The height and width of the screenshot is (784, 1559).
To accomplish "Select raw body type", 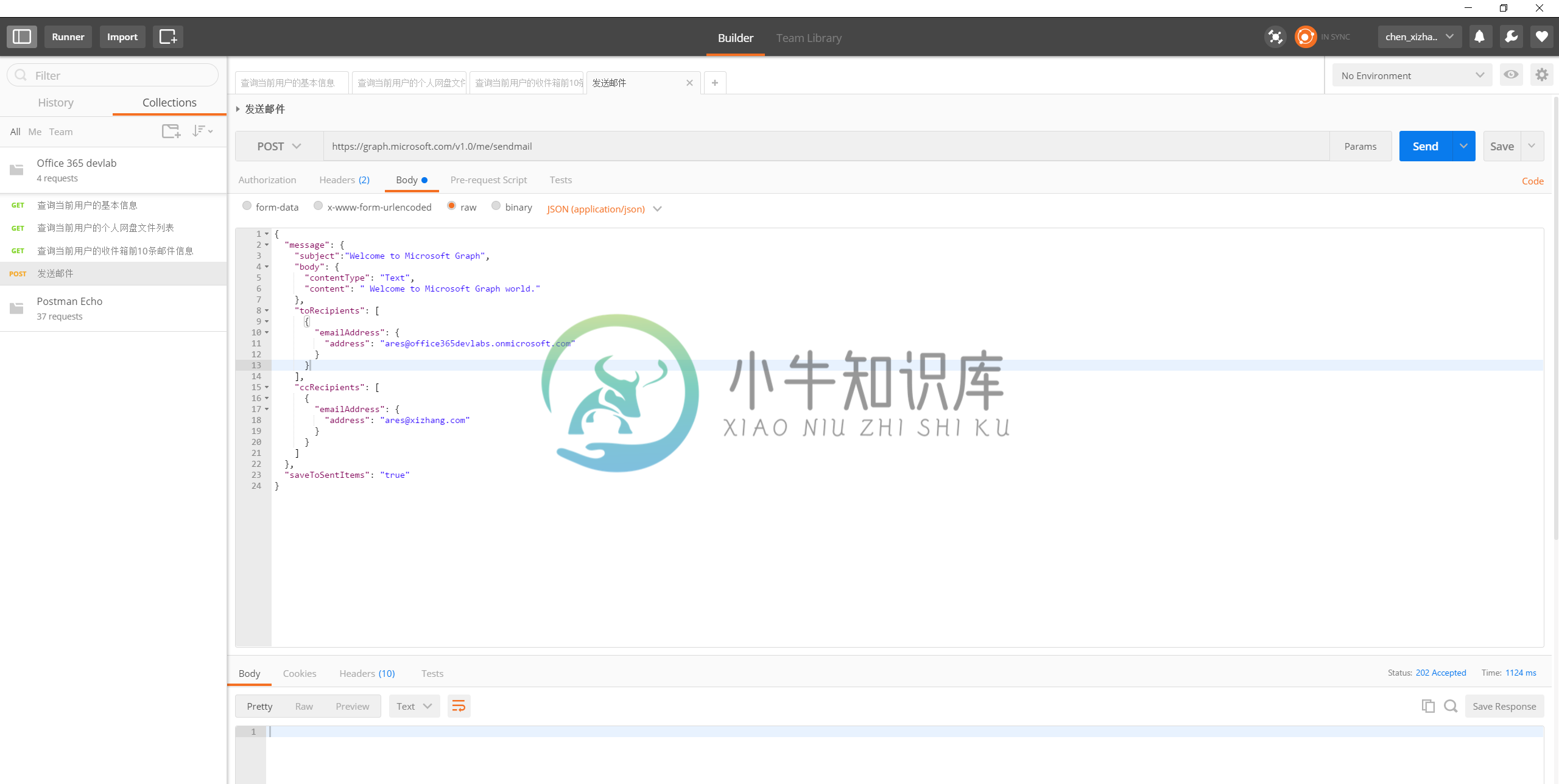I will [x=451, y=206].
